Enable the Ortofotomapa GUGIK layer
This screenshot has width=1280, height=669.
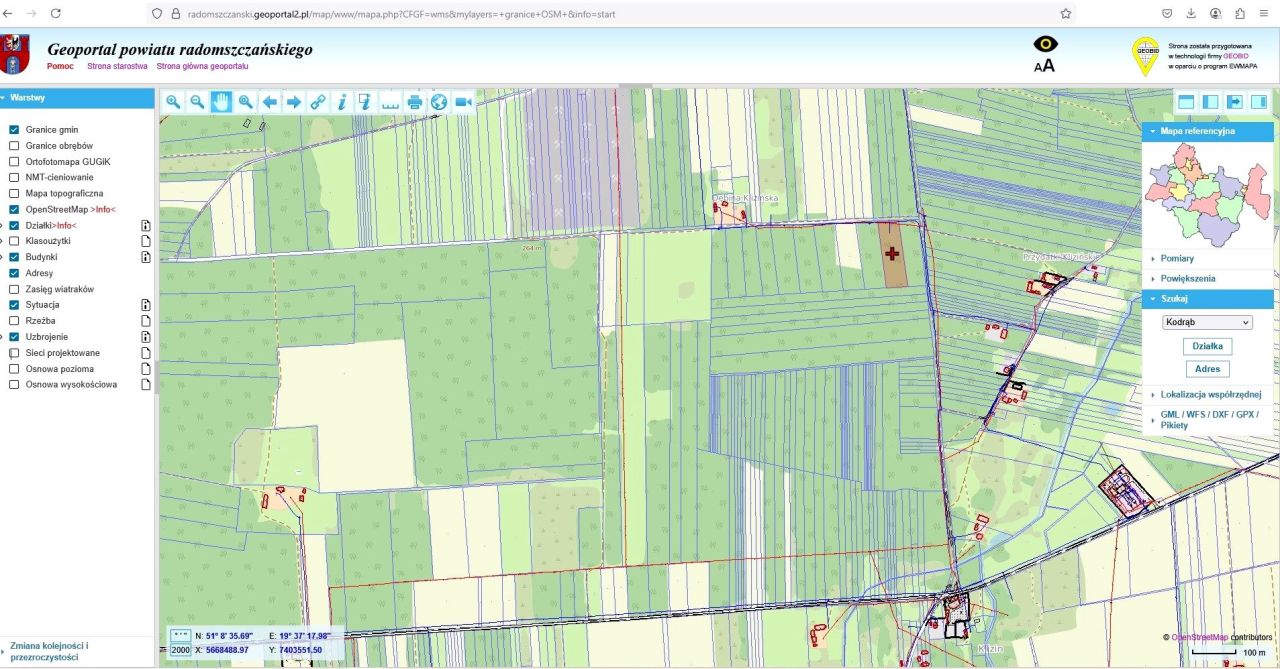(x=14, y=162)
